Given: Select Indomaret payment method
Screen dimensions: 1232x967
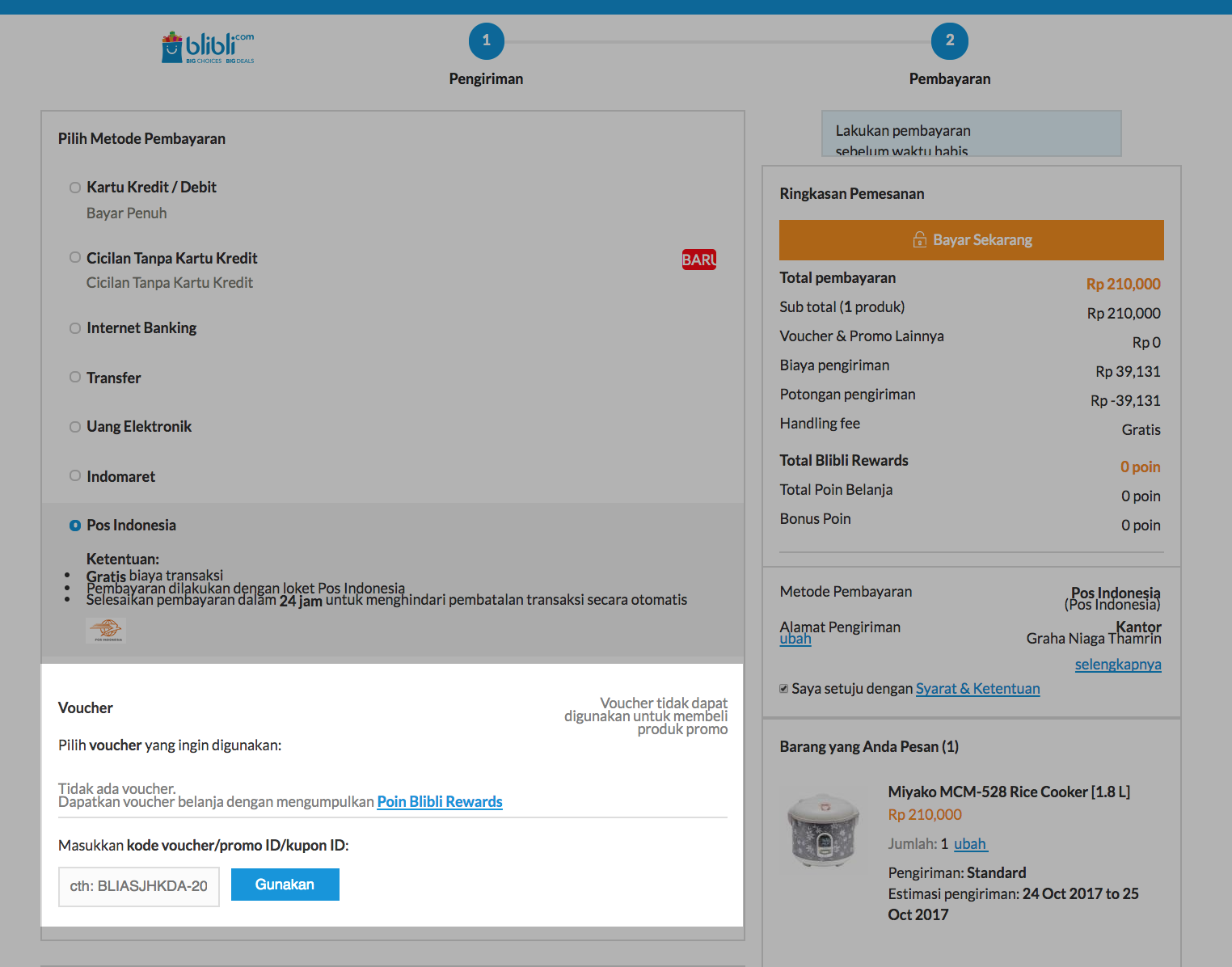Looking at the screenshot, I should [75, 476].
